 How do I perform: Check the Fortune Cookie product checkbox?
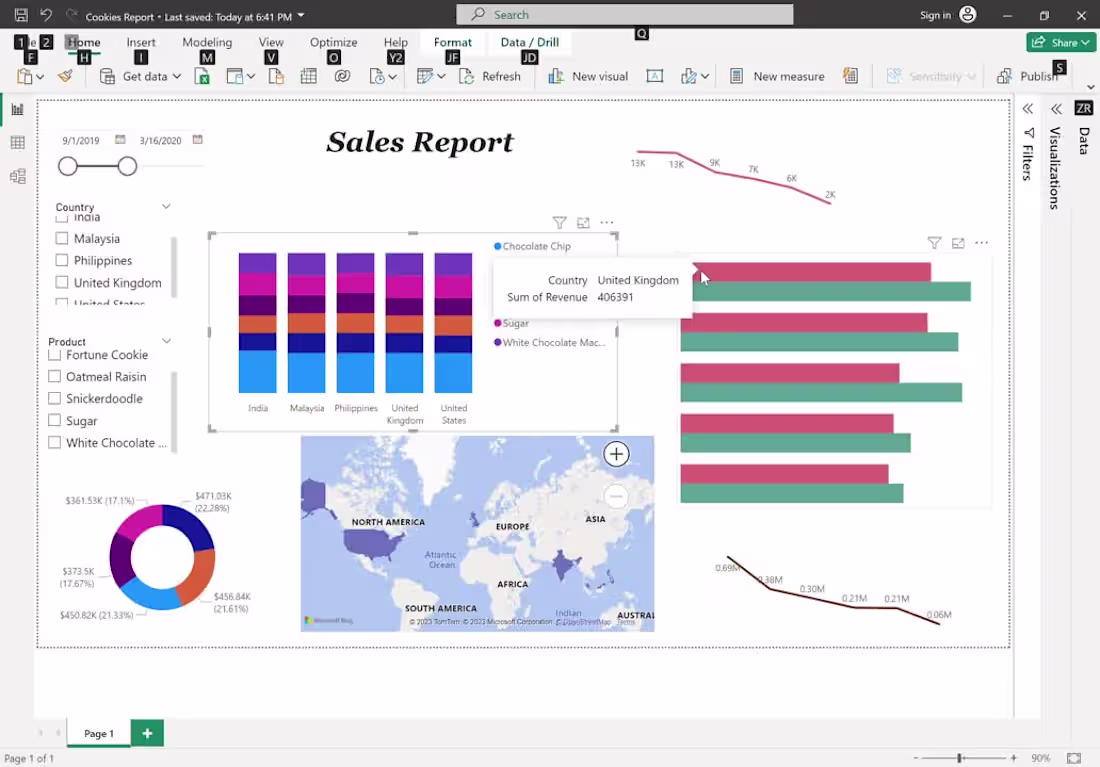coord(54,355)
